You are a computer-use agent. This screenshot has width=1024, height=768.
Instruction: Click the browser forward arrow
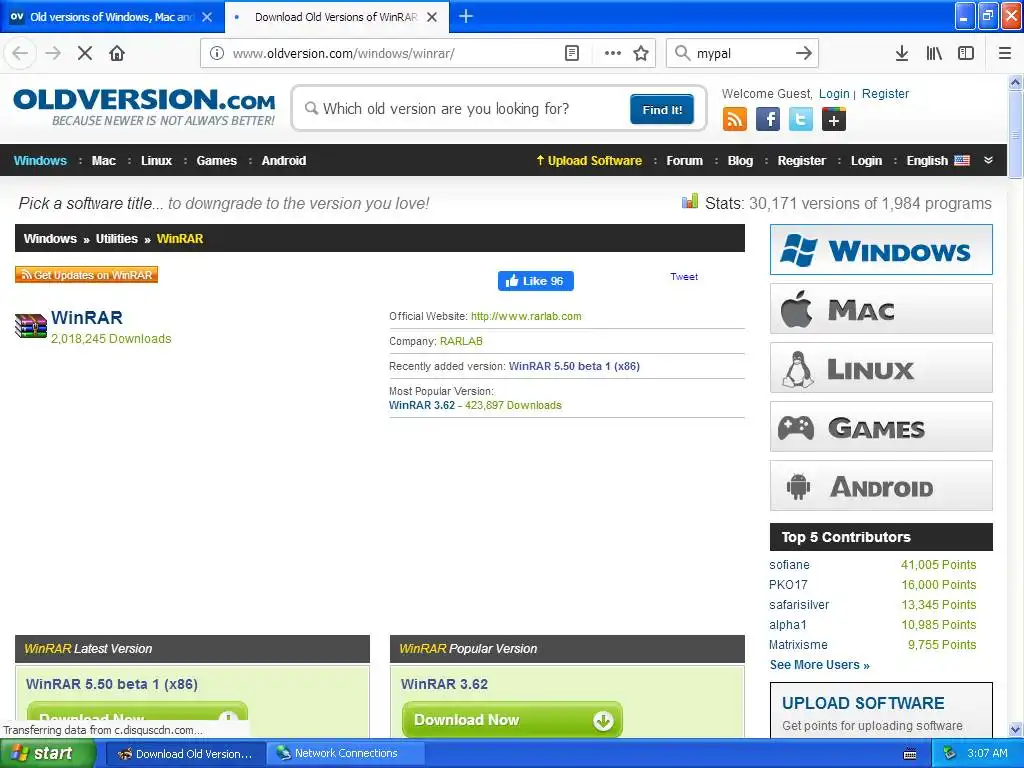[53, 53]
